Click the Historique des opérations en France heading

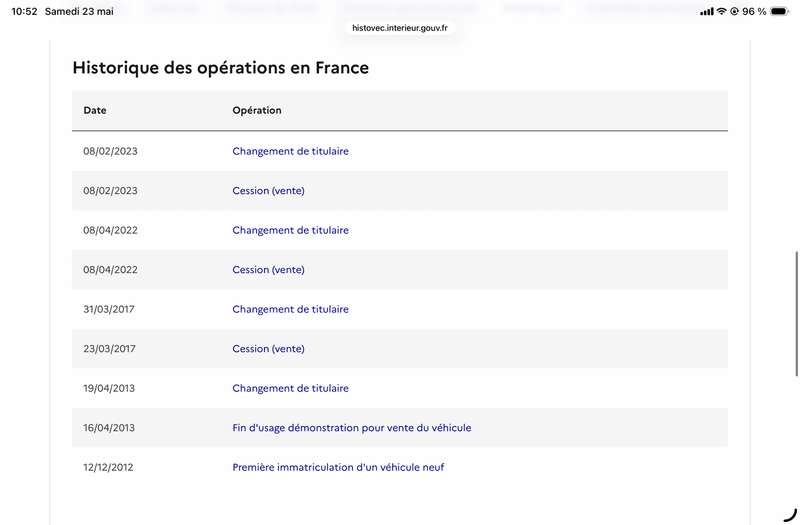[220, 67]
